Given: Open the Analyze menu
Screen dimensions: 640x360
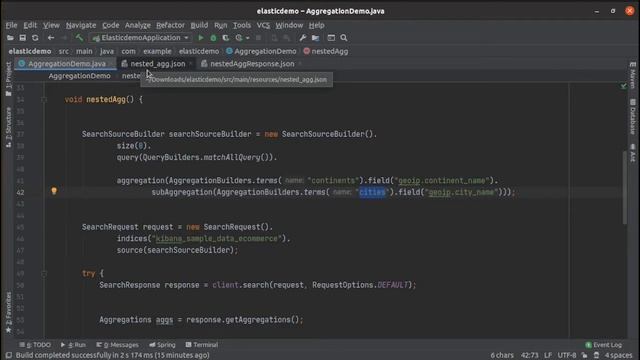Looking at the screenshot, I should click(x=138, y=25).
